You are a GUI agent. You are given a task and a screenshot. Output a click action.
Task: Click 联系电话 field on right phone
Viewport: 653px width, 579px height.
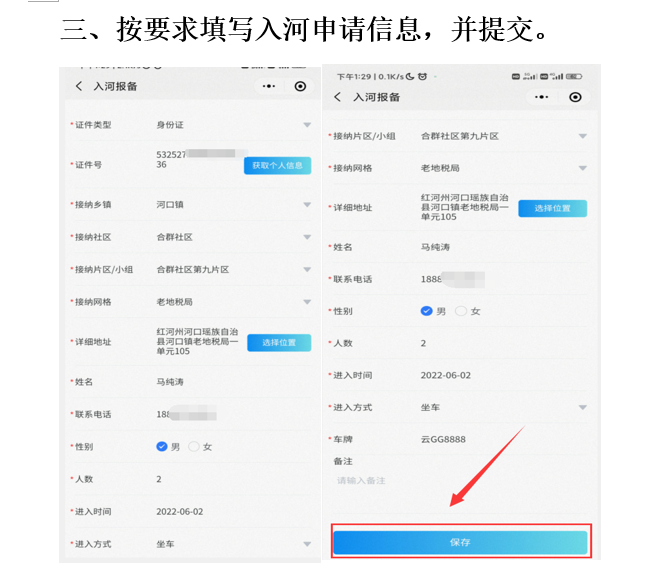coord(453,279)
